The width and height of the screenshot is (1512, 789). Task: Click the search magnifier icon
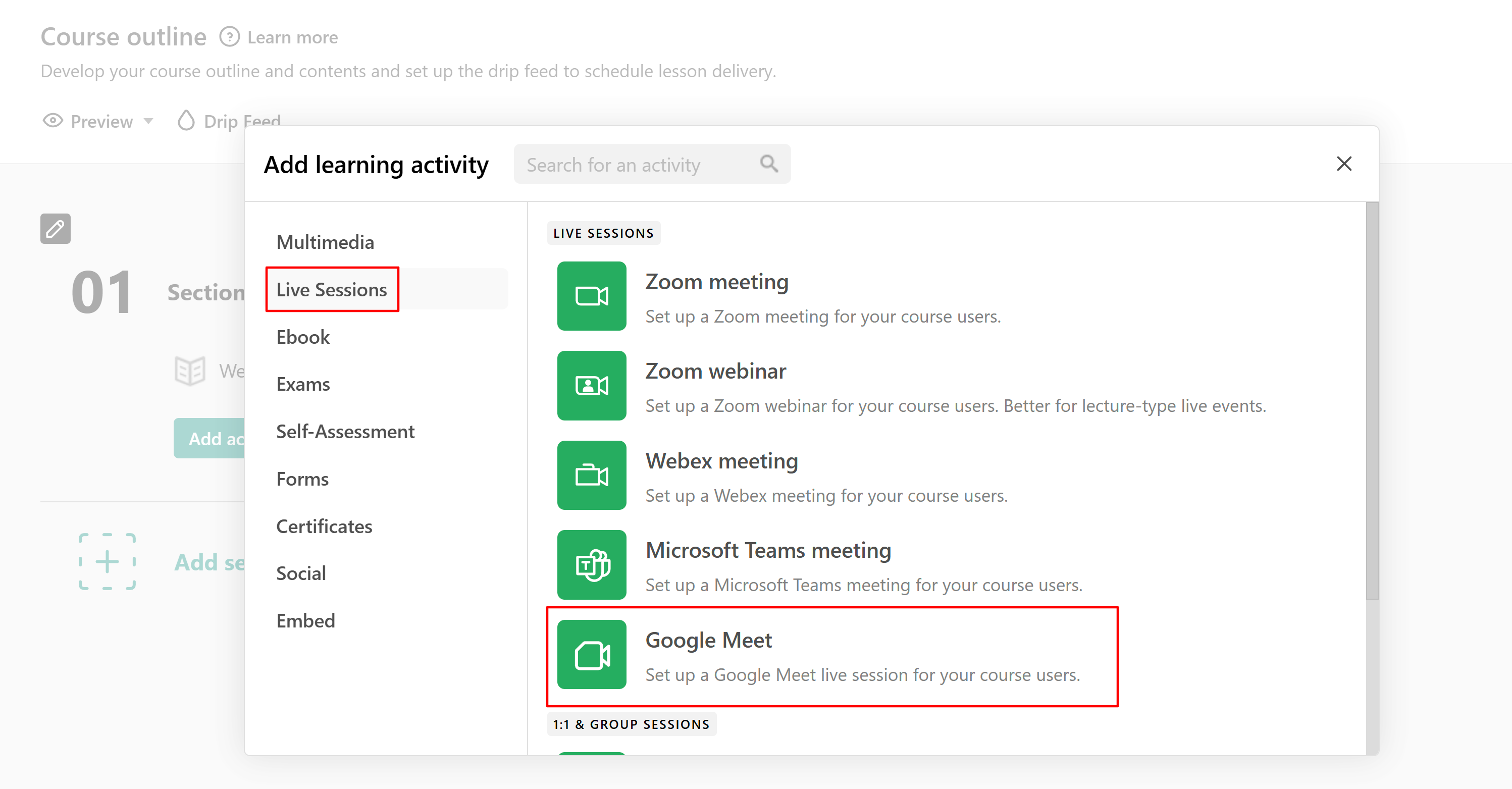point(769,164)
